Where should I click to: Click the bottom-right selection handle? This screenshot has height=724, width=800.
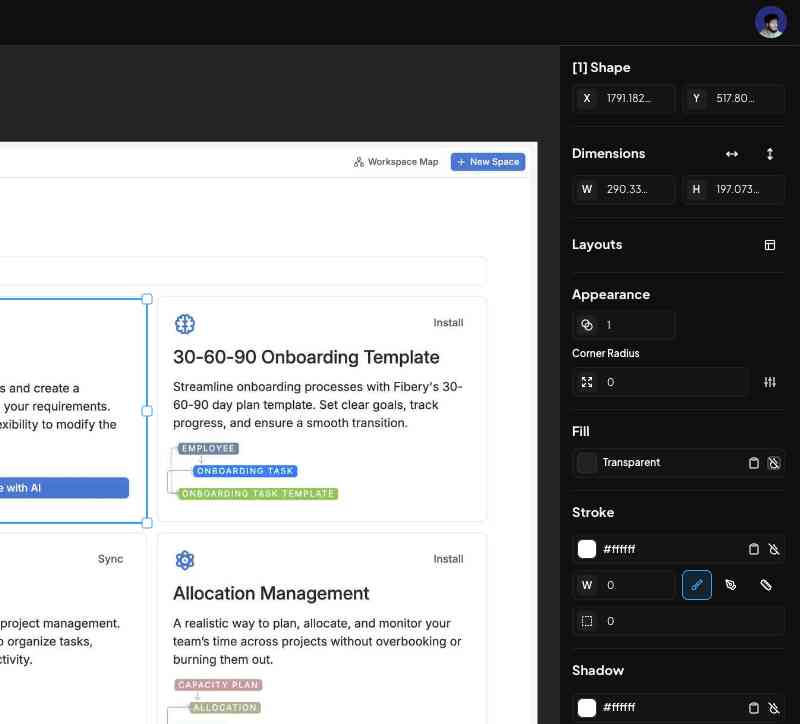(147, 523)
